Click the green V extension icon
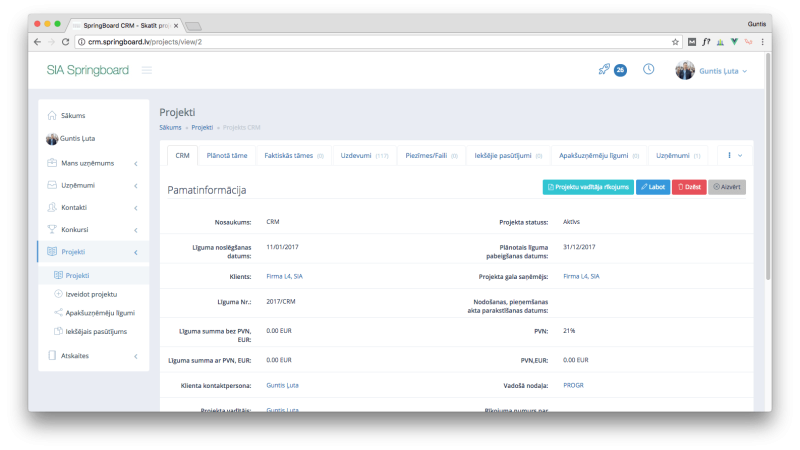The image size is (800, 450). (x=734, y=42)
